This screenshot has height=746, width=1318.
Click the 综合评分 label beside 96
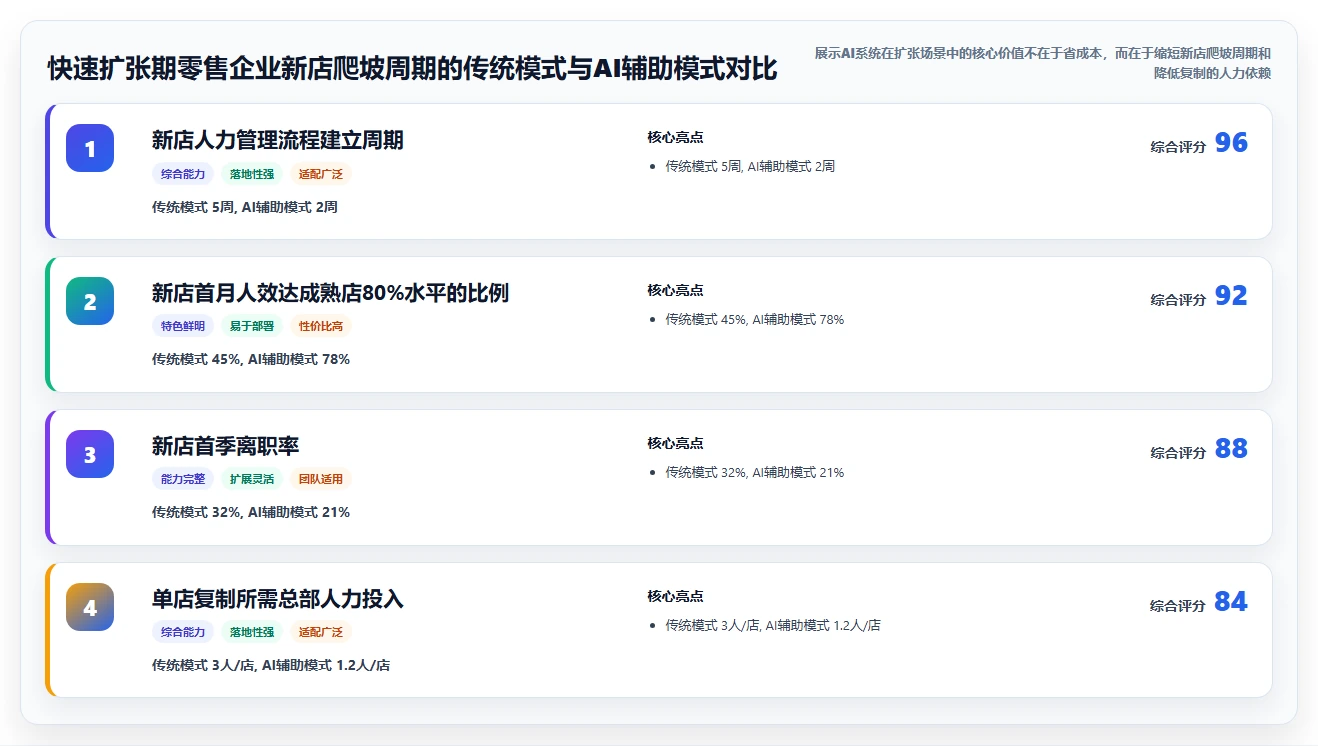pyautogui.click(x=1178, y=147)
